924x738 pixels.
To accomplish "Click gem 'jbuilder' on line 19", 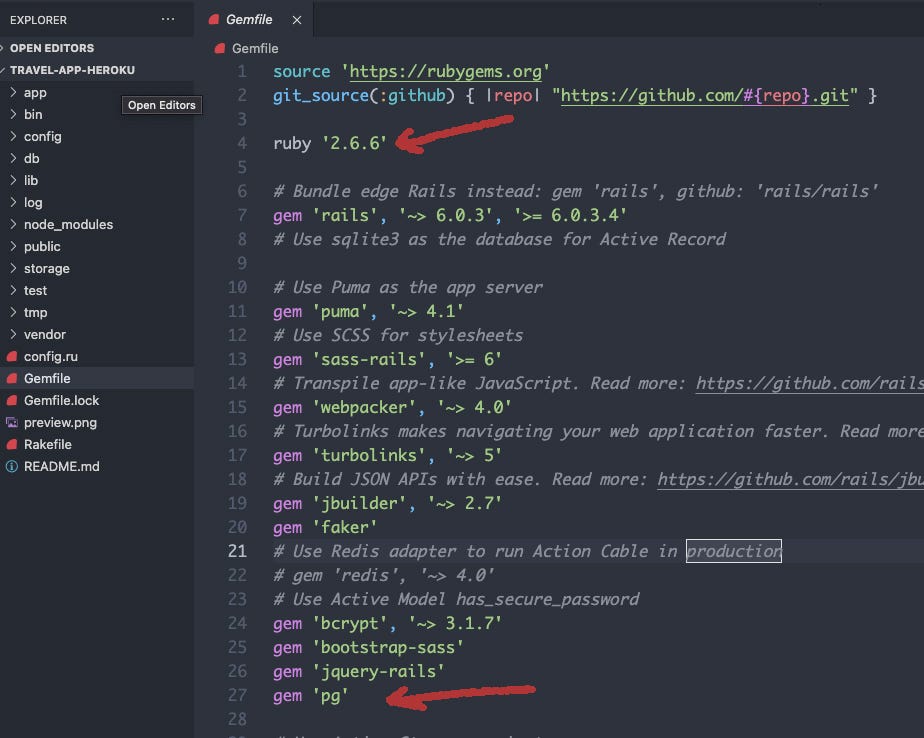I will click(x=387, y=503).
